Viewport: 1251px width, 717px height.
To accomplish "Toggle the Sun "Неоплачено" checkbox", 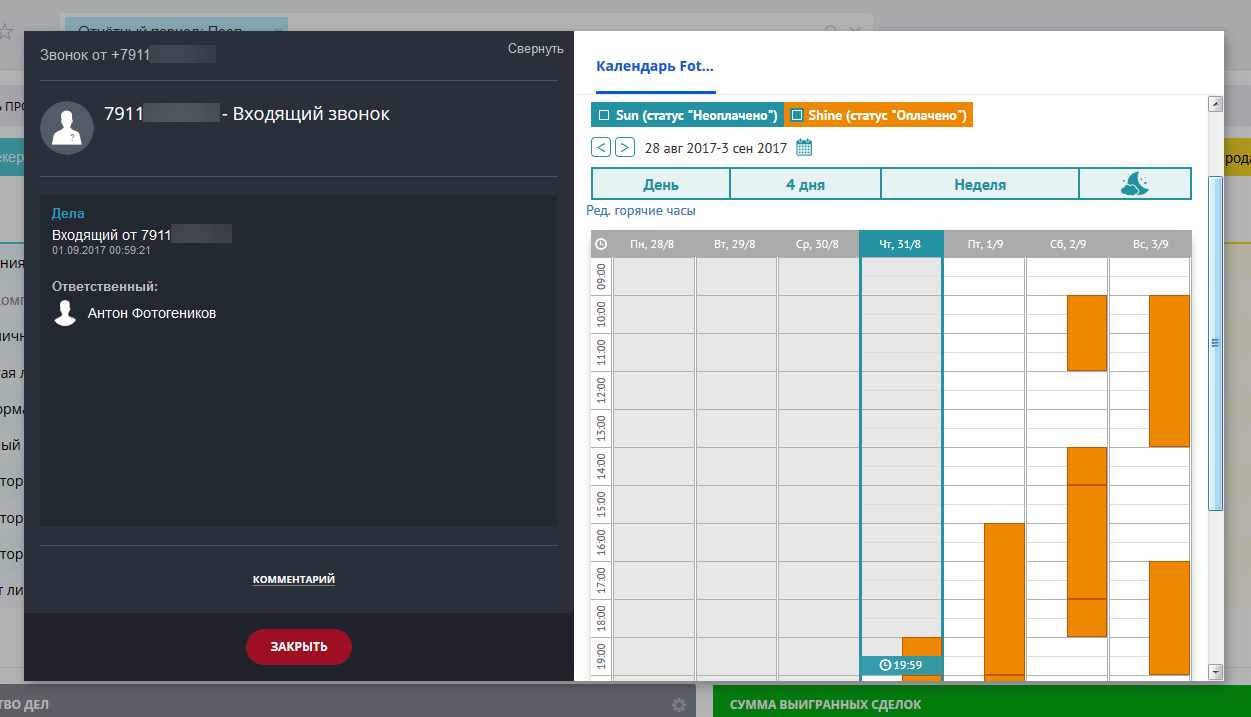I will tap(603, 116).
